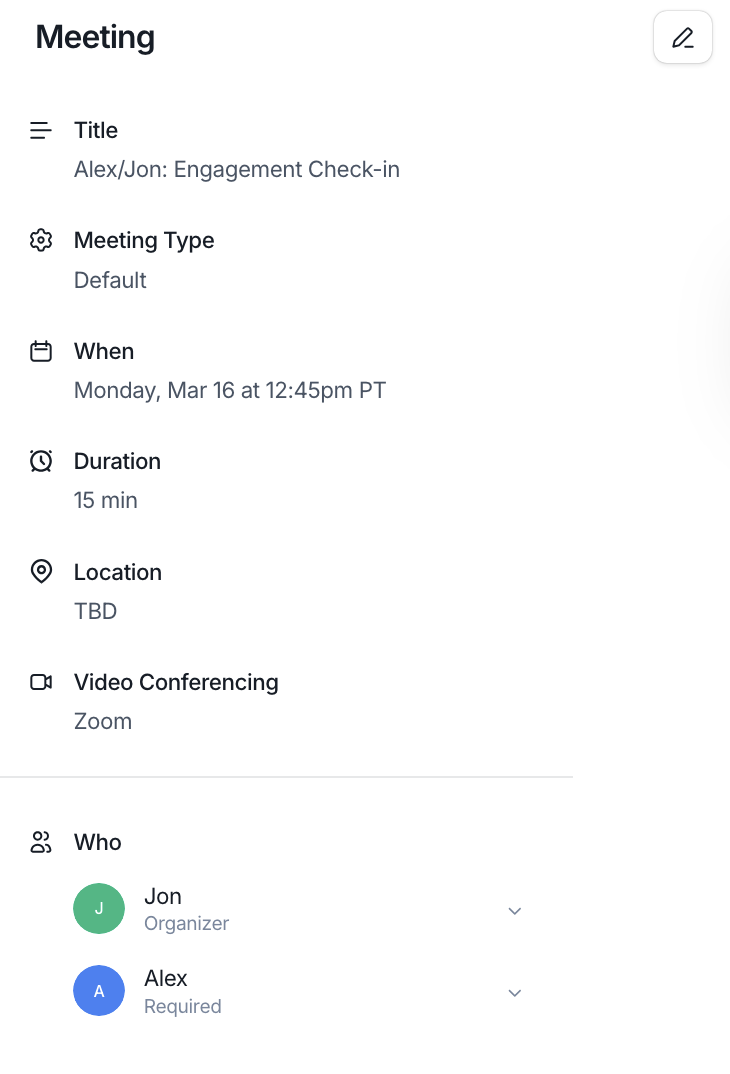Click the Zoom video conferencing value

(103, 721)
